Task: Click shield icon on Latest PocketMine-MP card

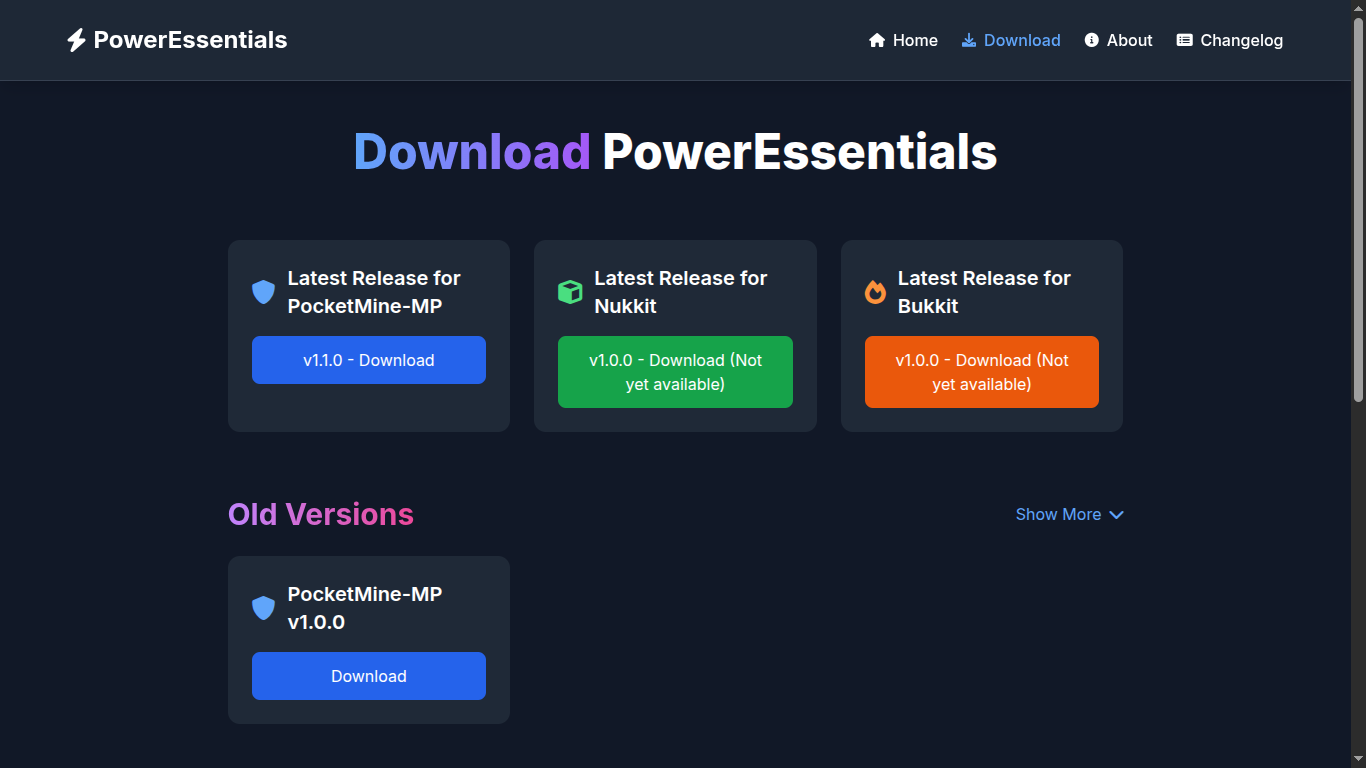Action: [x=263, y=292]
